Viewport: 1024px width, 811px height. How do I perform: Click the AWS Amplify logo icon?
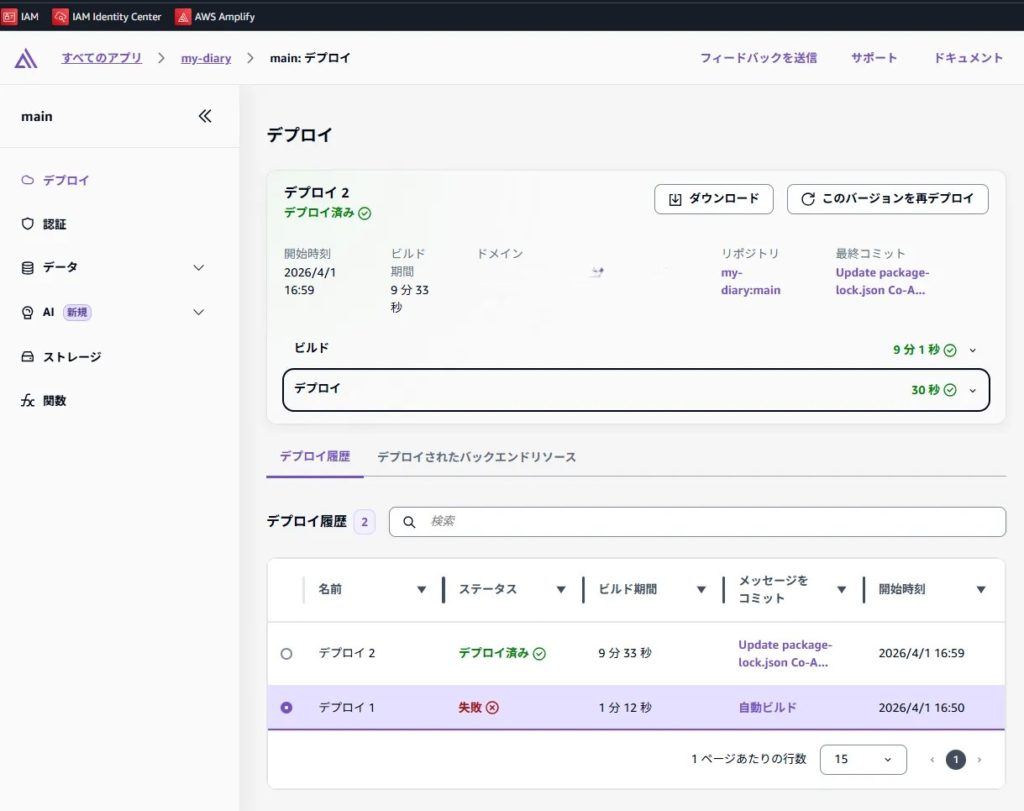click(26, 58)
